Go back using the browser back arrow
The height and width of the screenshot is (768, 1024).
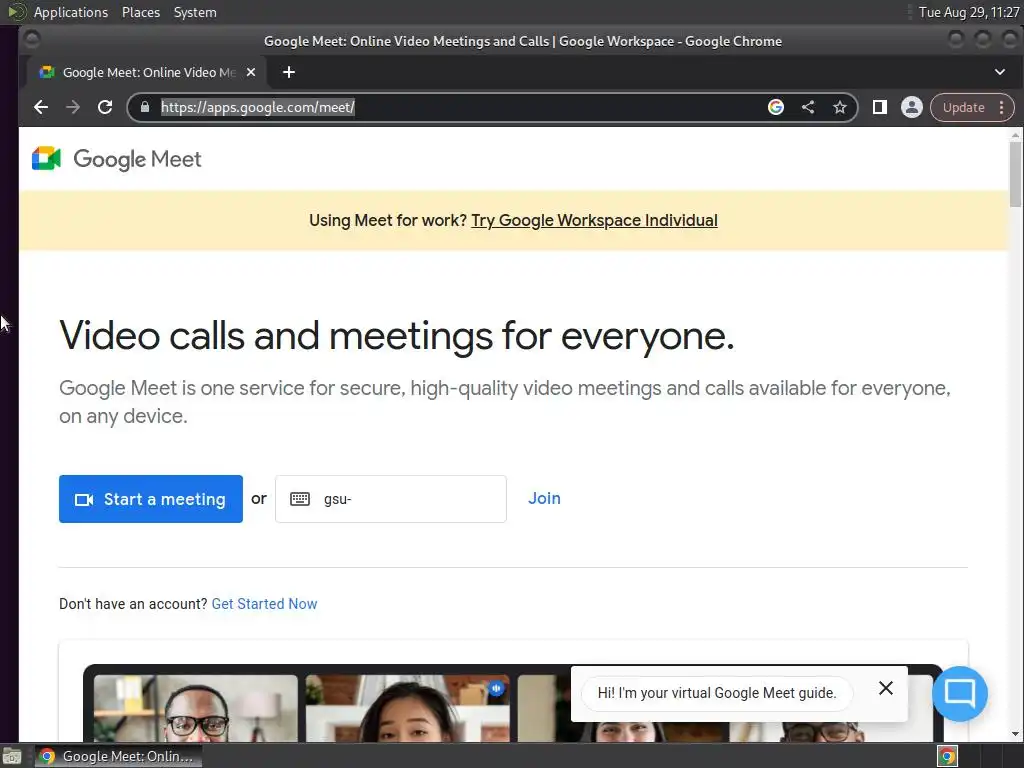point(41,107)
